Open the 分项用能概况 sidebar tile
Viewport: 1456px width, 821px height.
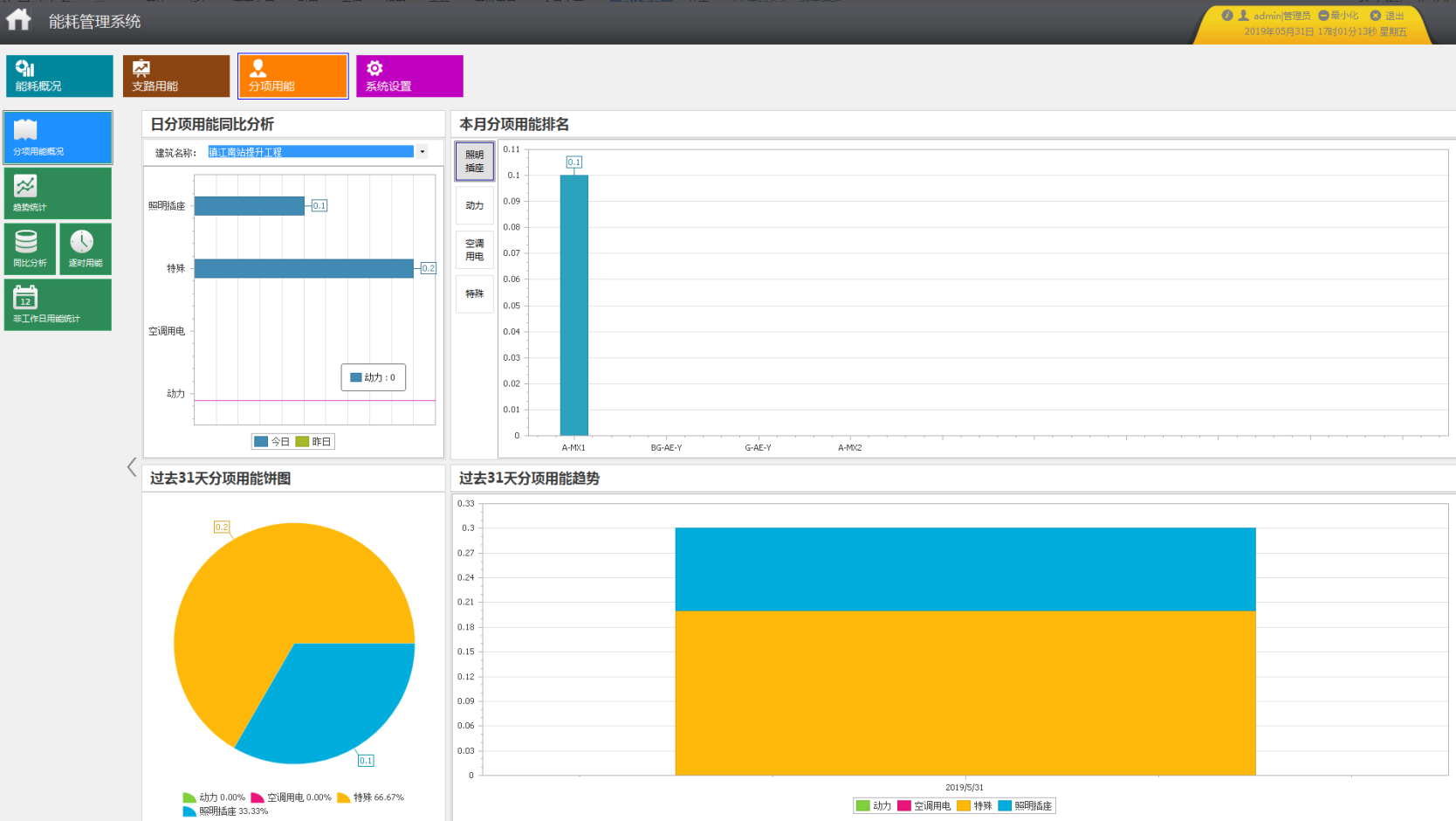tap(58, 137)
